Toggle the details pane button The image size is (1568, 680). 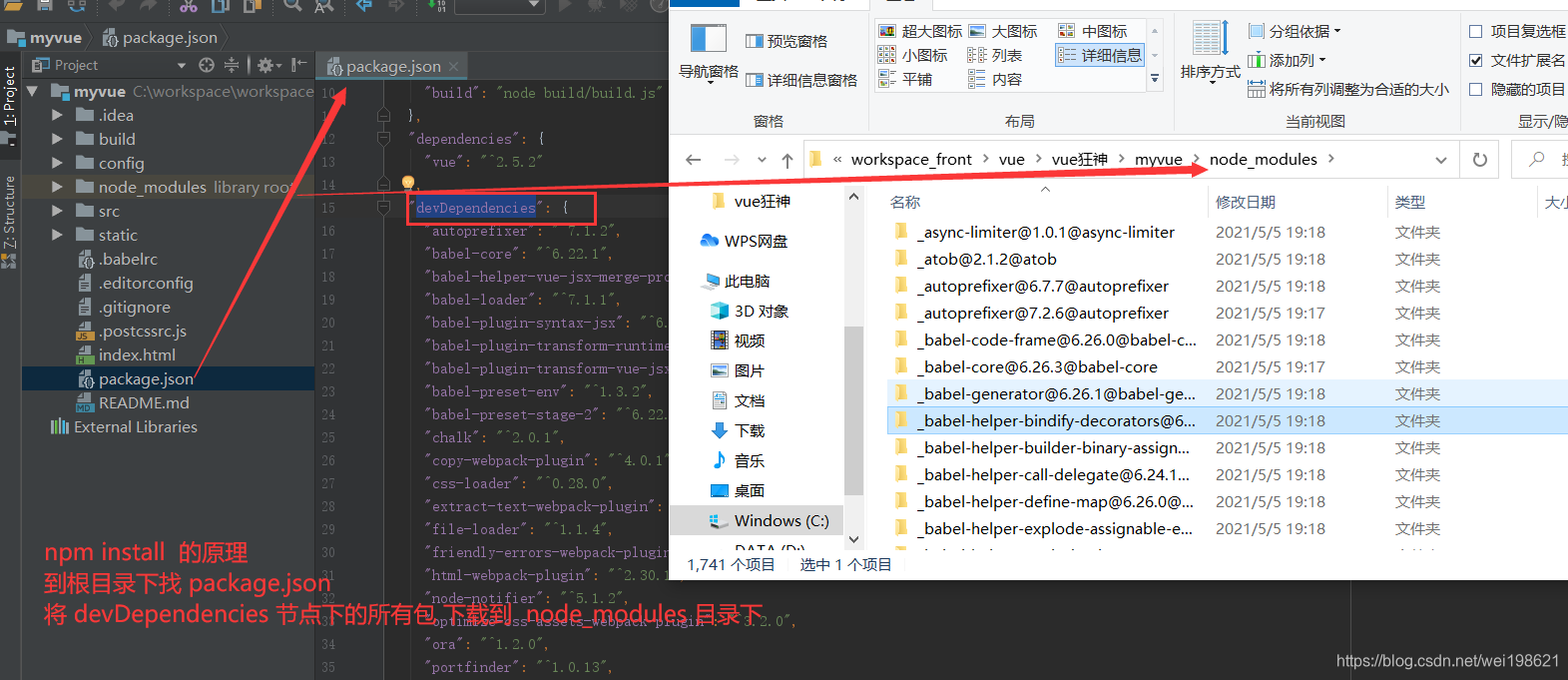click(x=801, y=80)
